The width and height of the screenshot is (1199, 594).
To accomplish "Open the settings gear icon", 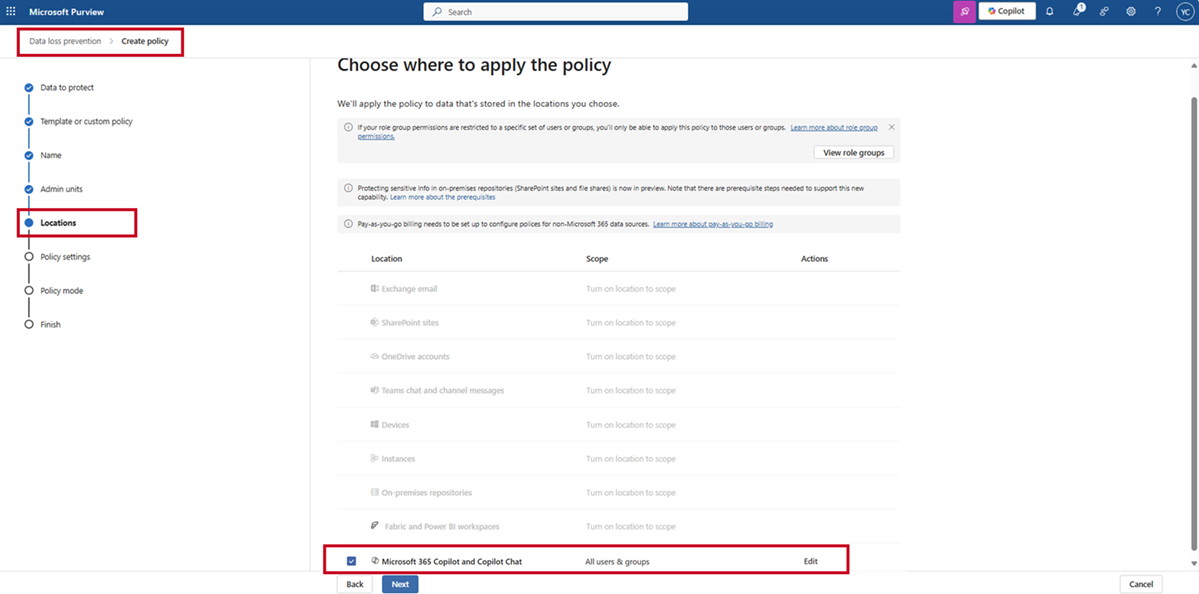I will [x=1131, y=11].
